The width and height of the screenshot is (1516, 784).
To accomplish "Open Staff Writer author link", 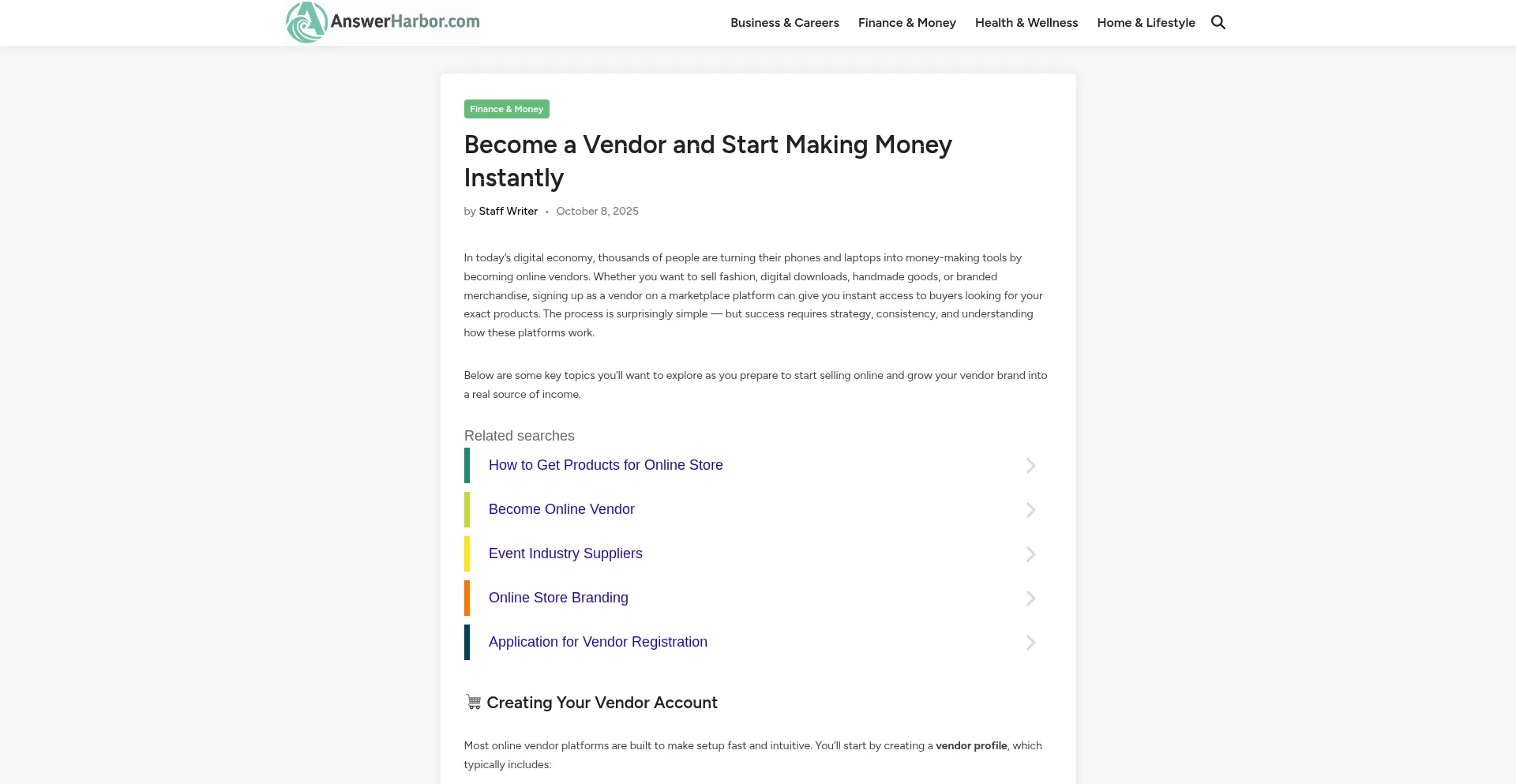I will 508,211.
